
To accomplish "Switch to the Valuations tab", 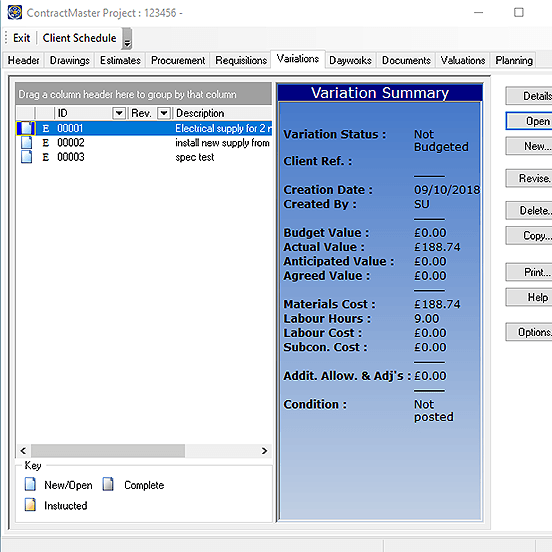I will [463, 60].
